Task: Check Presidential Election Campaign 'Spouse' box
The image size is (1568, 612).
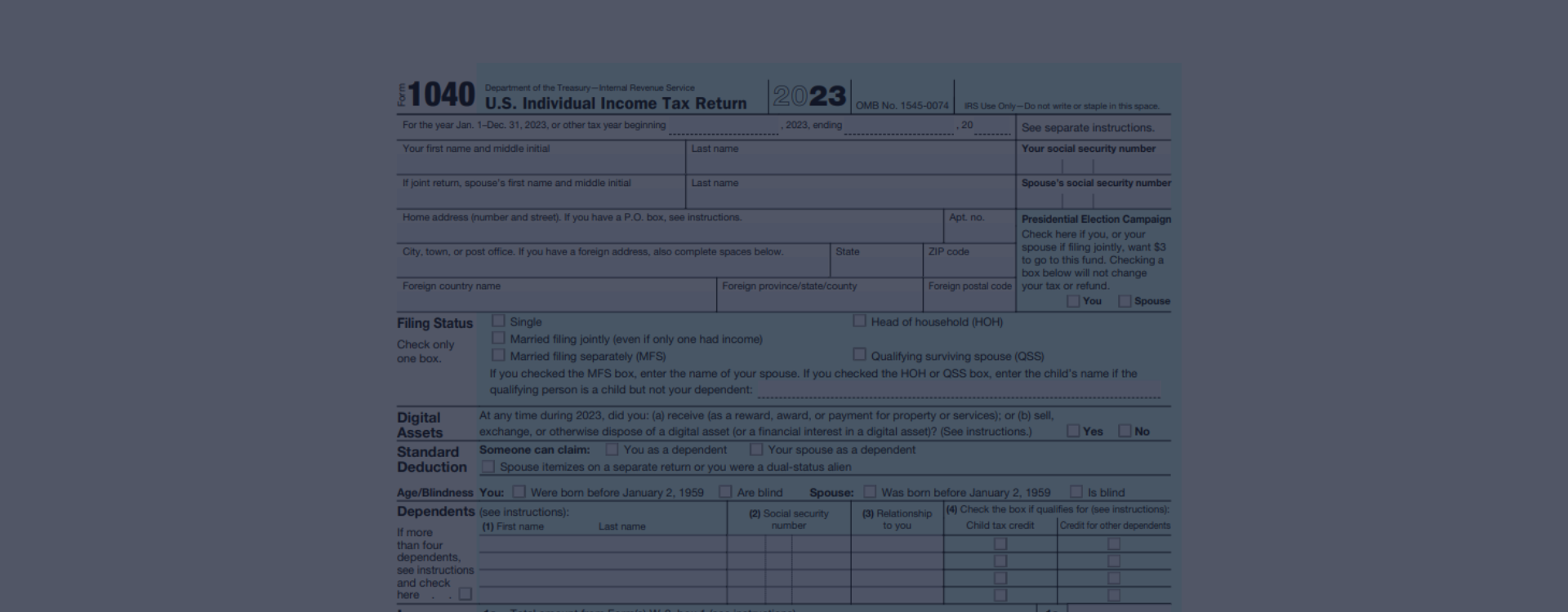Action: (1125, 301)
